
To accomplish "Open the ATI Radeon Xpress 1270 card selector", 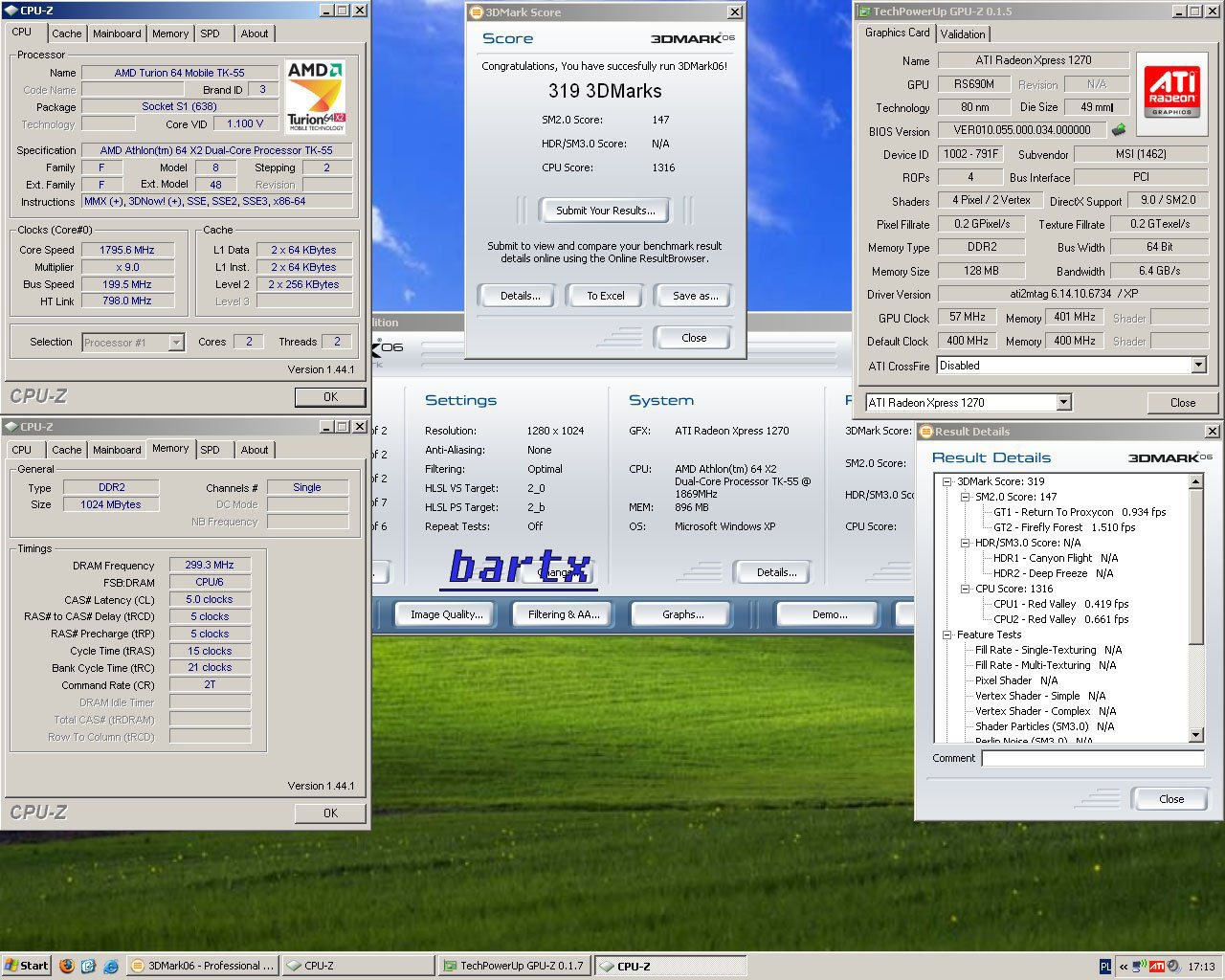I will [x=1063, y=402].
